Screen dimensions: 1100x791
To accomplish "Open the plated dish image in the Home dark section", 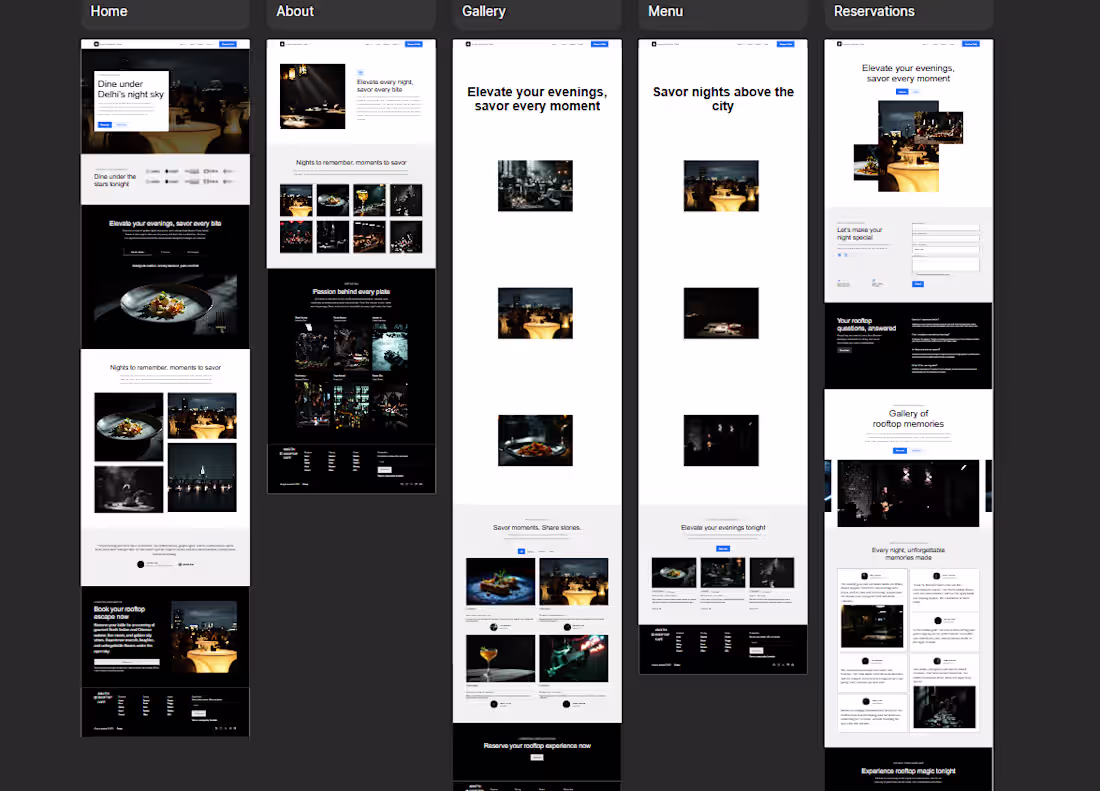I will (166, 304).
